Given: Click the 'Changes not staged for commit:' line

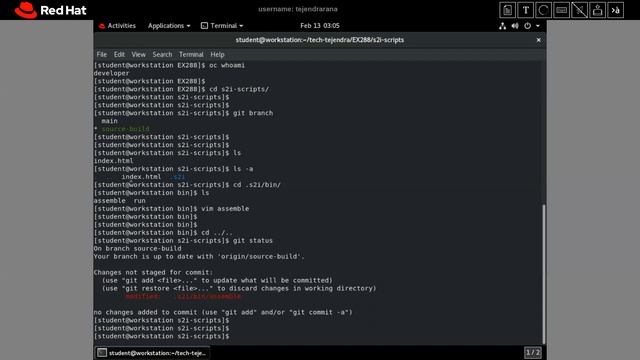Looking at the screenshot, I should (x=153, y=272).
